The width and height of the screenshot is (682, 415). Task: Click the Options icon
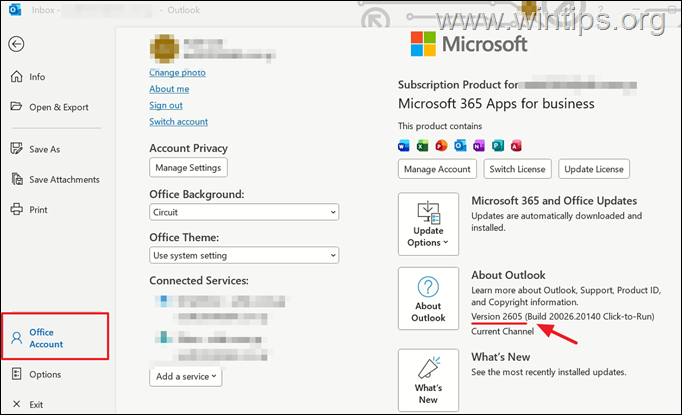[x=17, y=374]
